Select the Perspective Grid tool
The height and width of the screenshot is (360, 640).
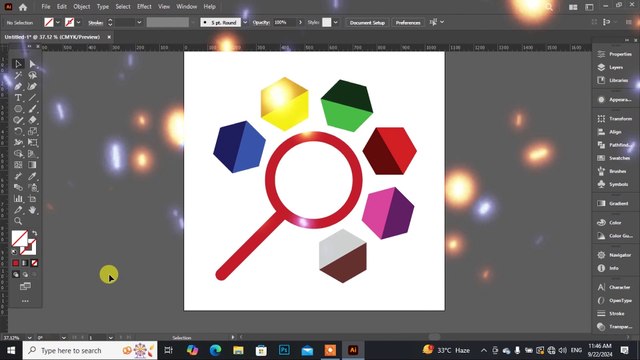[33, 154]
